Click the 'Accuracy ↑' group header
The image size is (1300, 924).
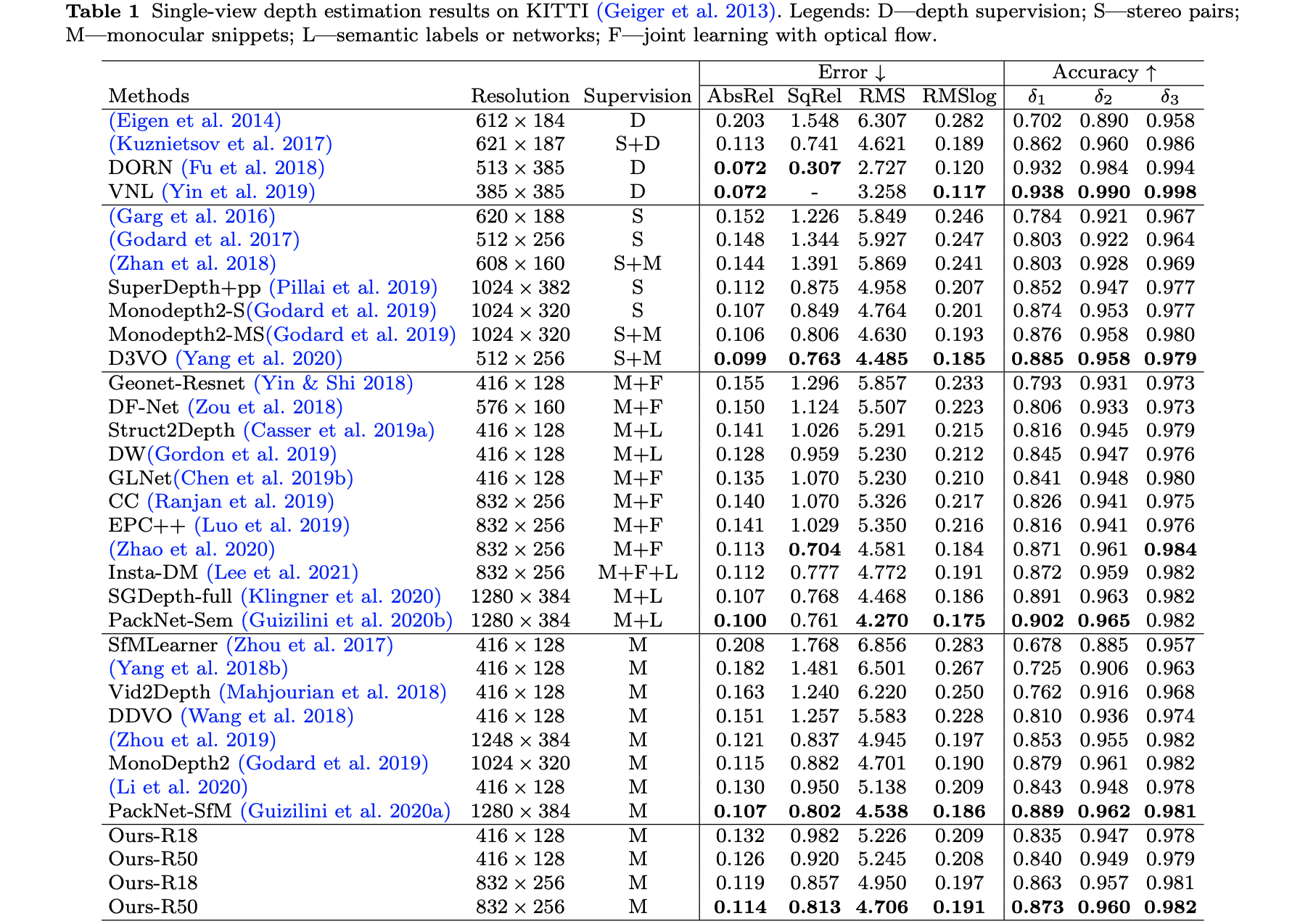coord(1104,73)
